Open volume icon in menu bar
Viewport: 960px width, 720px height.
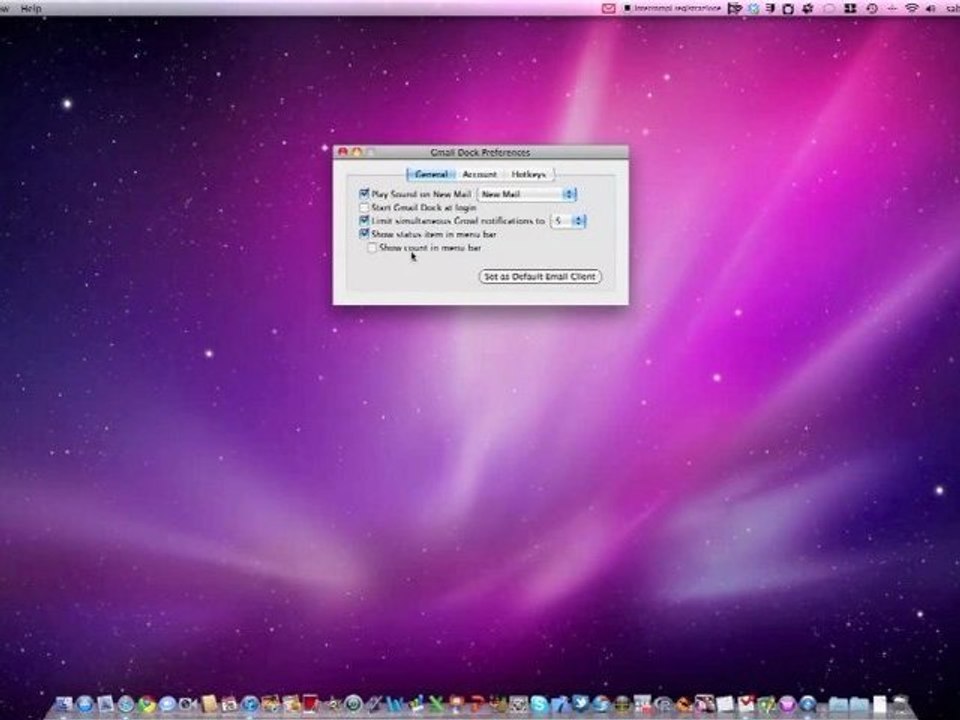931,8
